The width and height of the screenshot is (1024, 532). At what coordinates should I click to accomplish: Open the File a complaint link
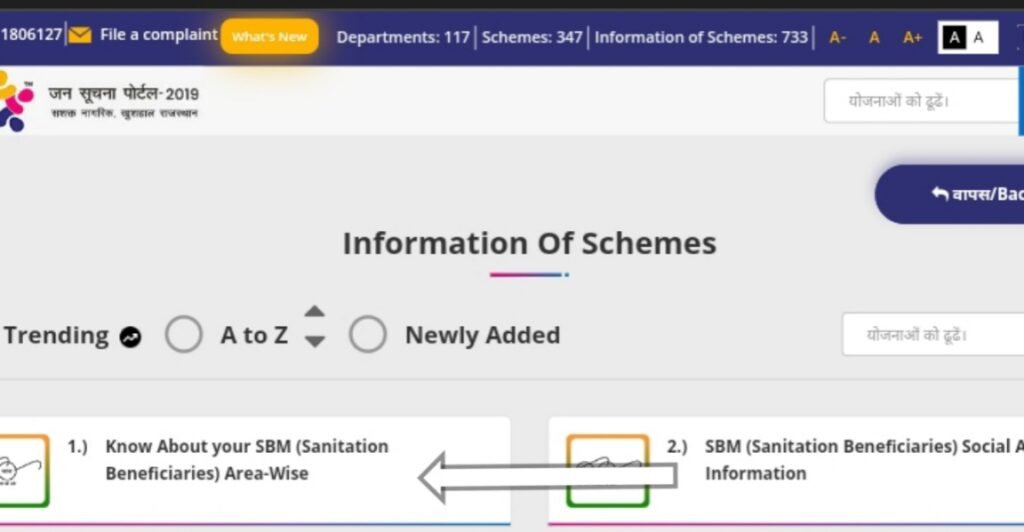(158, 35)
